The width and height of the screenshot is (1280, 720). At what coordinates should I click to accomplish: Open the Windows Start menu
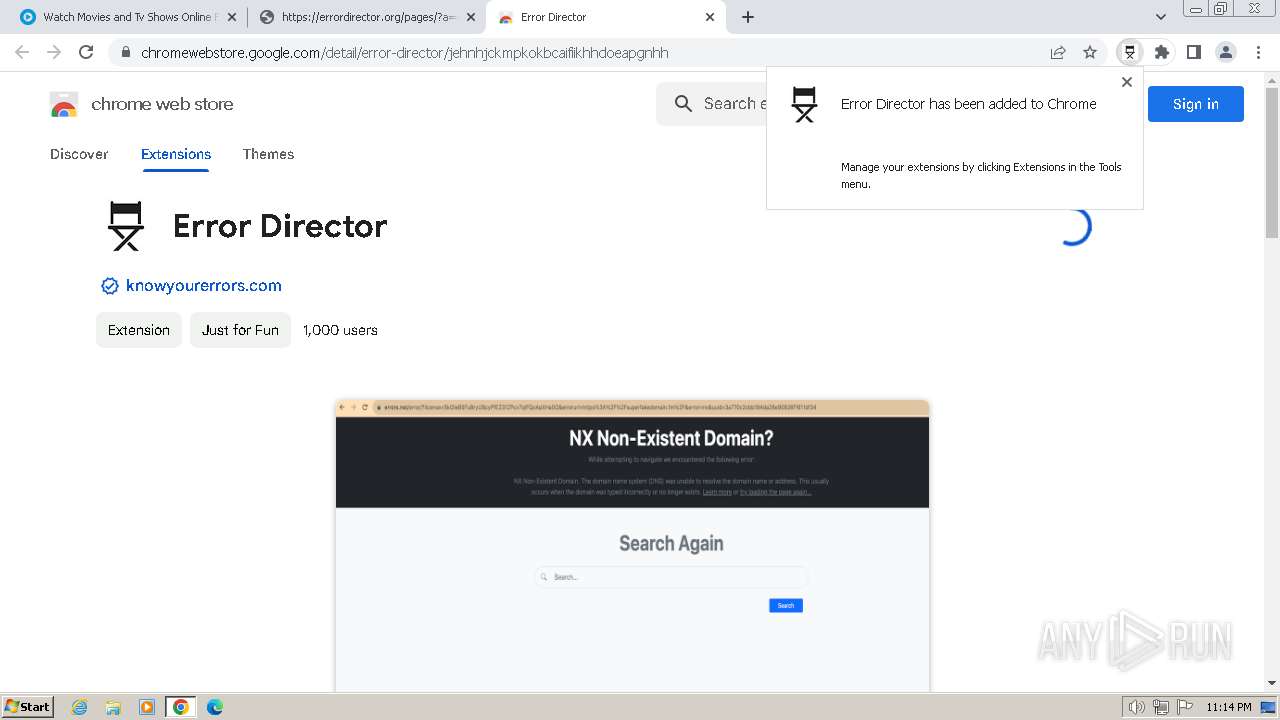tap(27, 706)
